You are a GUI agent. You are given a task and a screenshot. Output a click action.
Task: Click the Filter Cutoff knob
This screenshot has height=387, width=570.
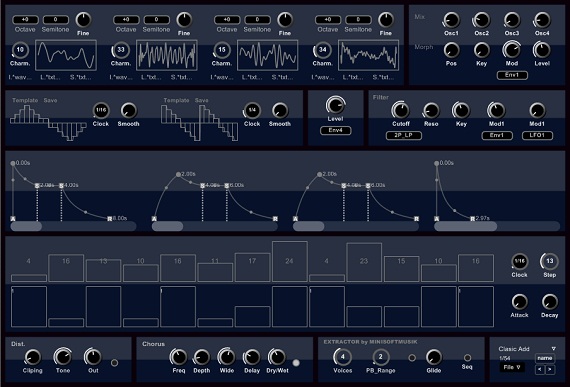pos(401,111)
